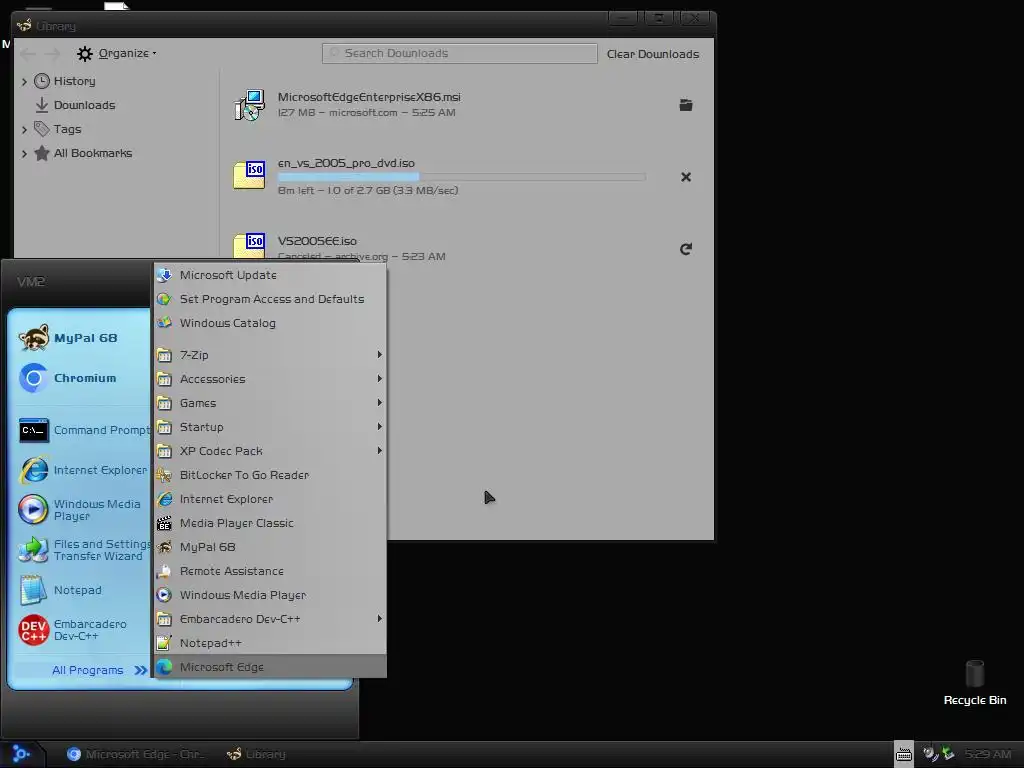
Task: Expand the Embarcadero Dev-C++ submenu
Action: pyautogui.click(x=270, y=618)
